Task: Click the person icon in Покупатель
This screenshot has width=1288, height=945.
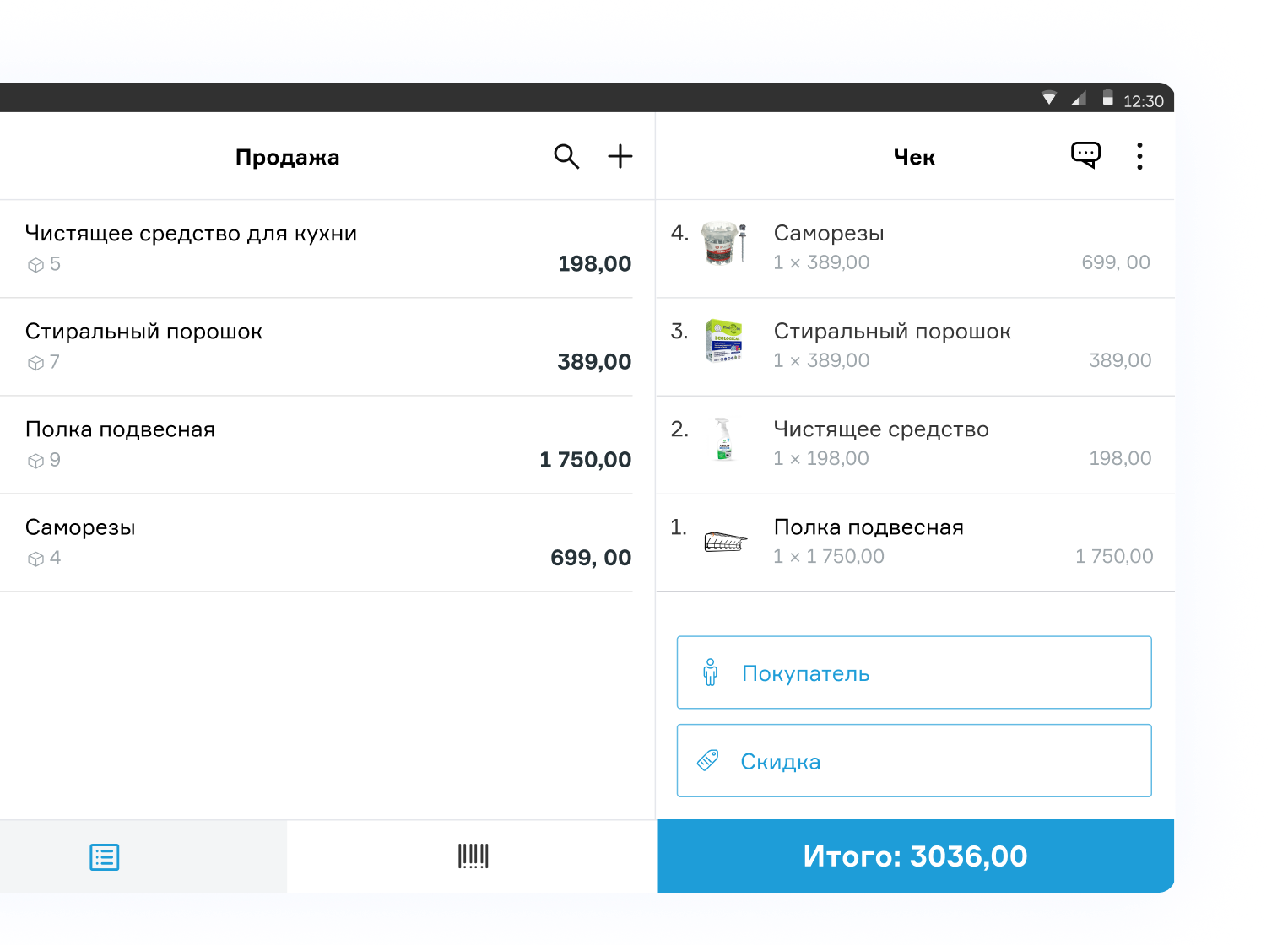Action: [x=711, y=672]
